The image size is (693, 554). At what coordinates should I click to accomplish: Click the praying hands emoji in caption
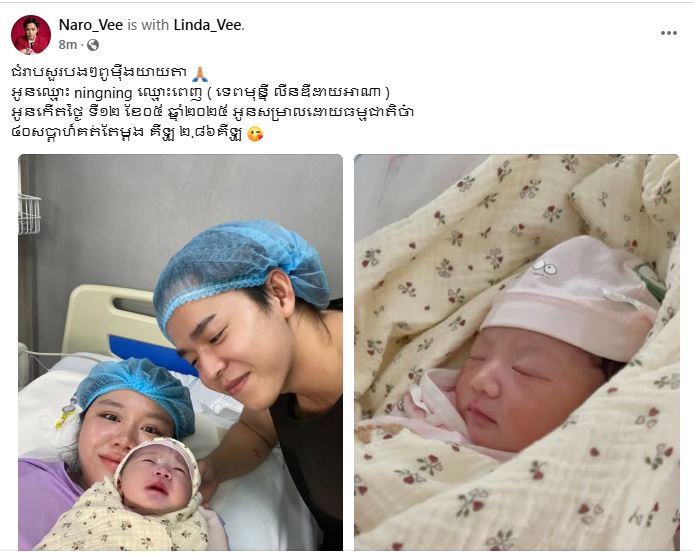click(x=200, y=73)
